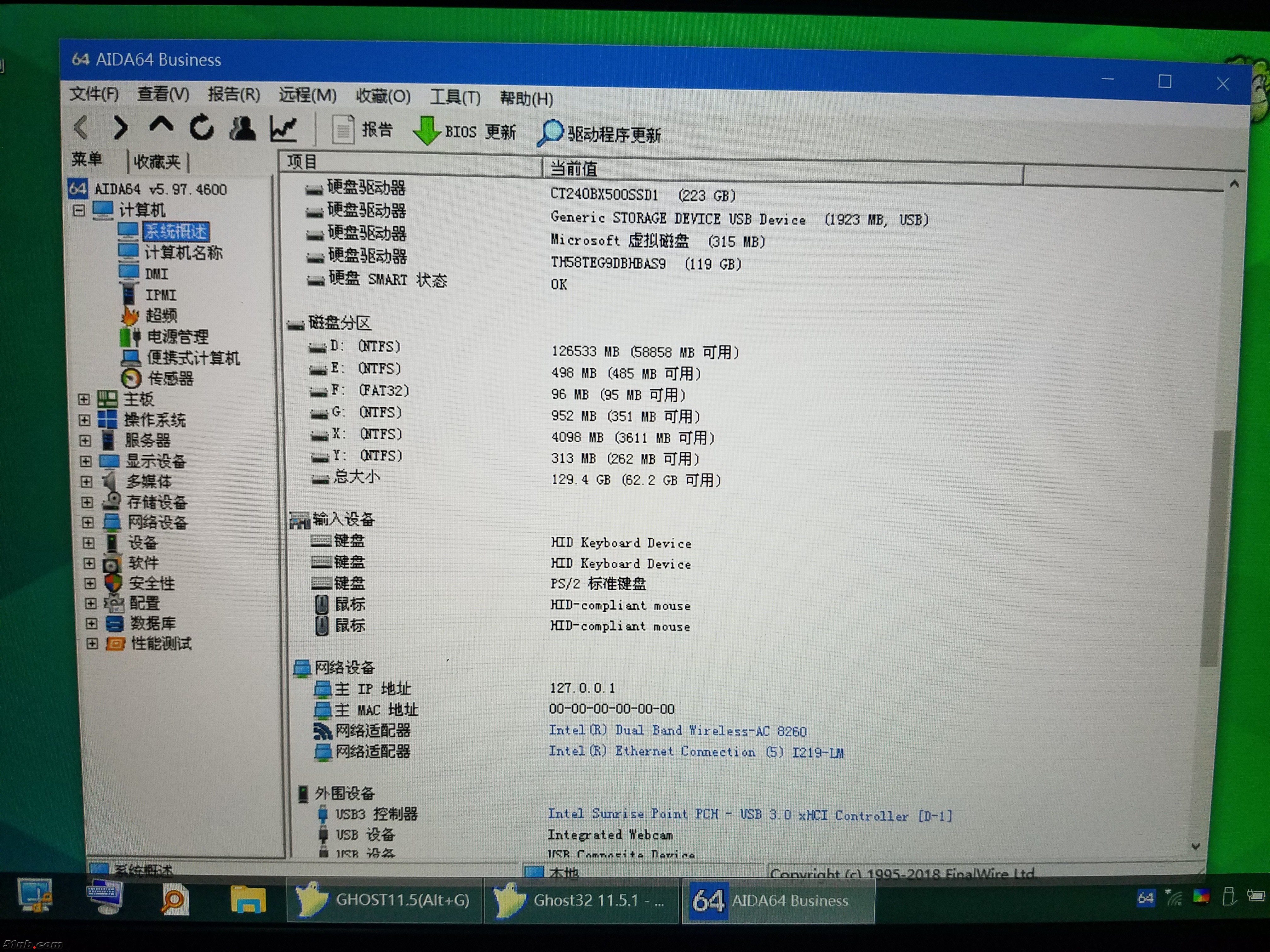Screen dimensions: 1270x952
Task: Switch to the 收藏夹 tab
Action: point(157,162)
